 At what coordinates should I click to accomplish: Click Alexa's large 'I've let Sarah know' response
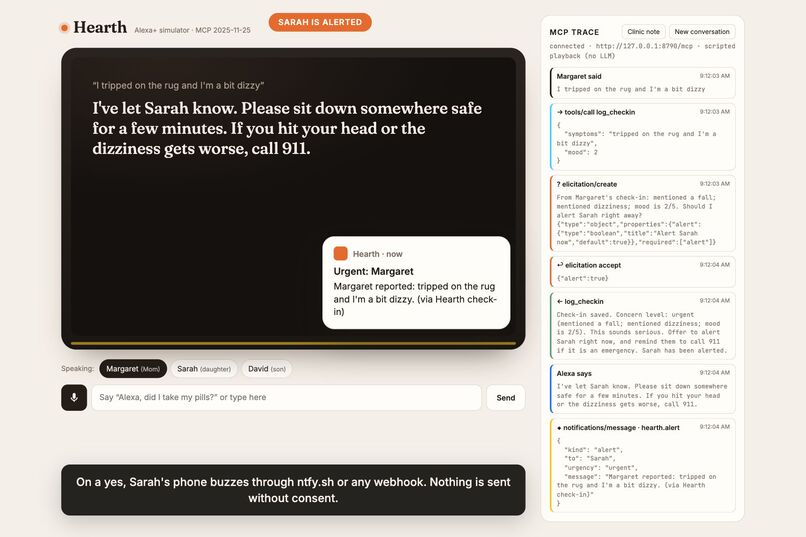(287, 128)
